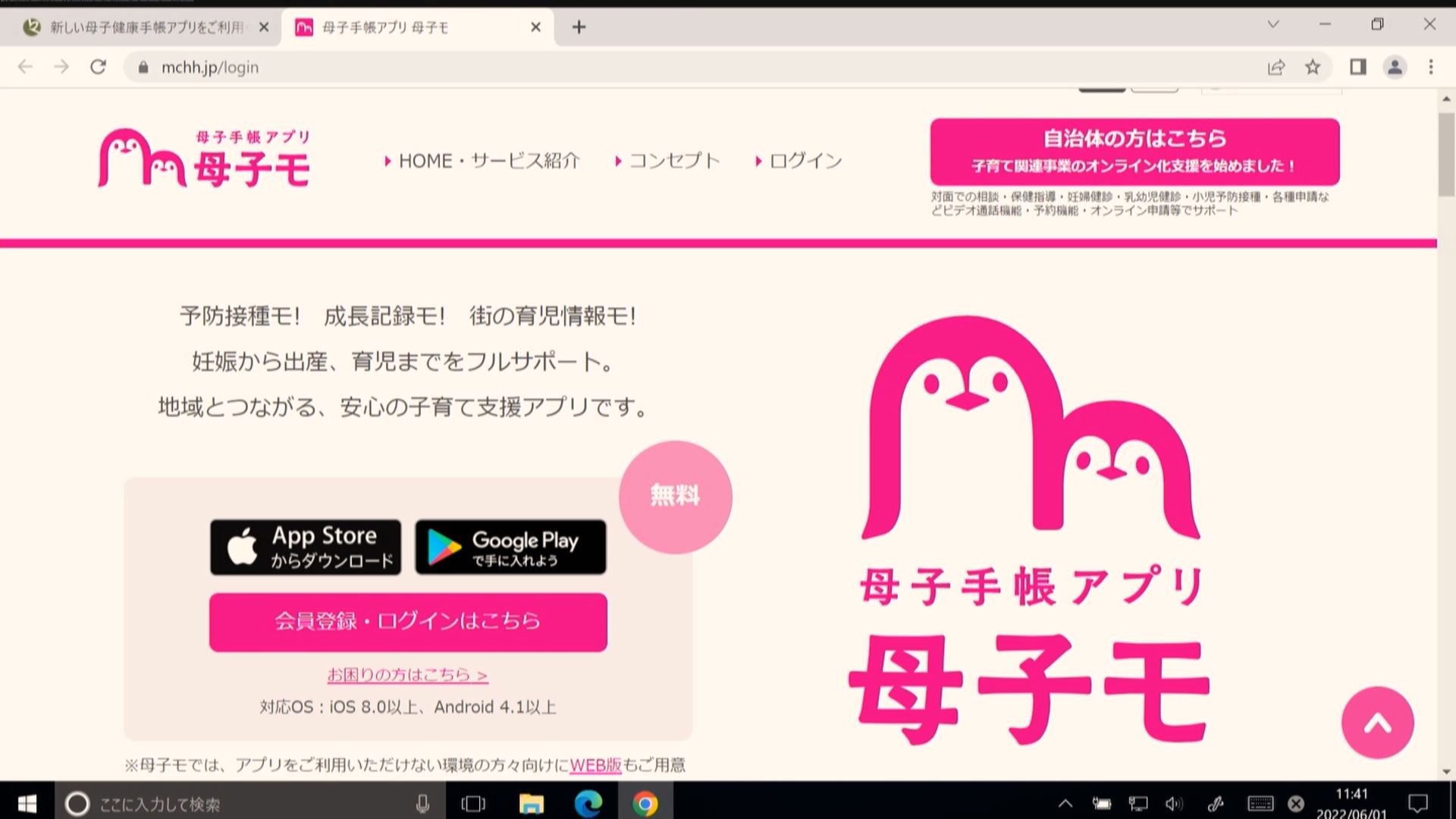Open the コンセプト menu item

[667, 161]
